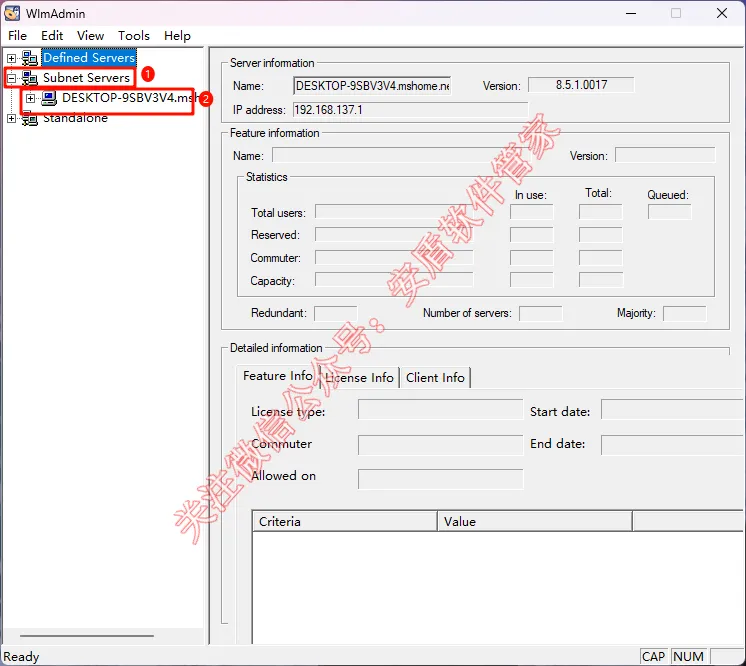Click the IP address field 192.168.137.1
The width and height of the screenshot is (746, 666).
(x=410, y=110)
